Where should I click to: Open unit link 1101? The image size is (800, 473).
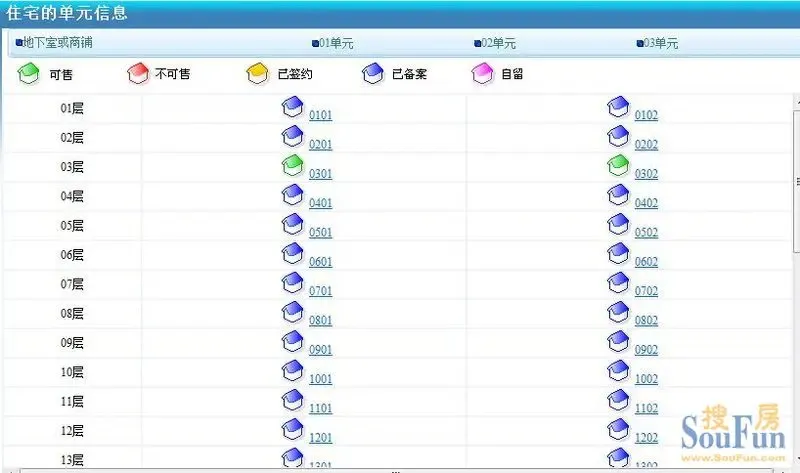320,408
